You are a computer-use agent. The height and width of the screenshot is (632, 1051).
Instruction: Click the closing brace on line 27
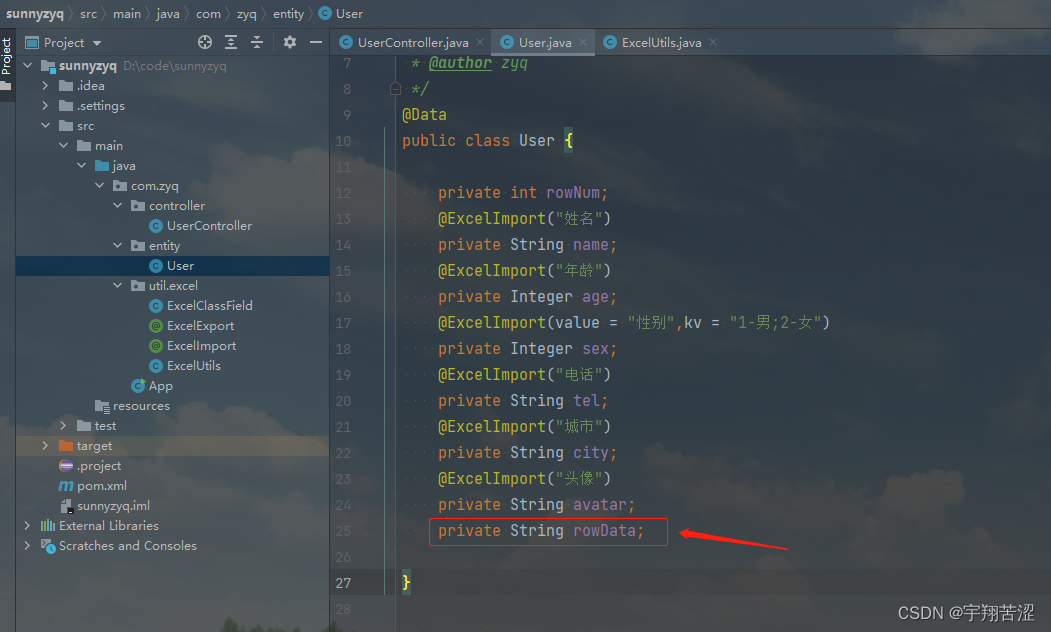[406, 582]
